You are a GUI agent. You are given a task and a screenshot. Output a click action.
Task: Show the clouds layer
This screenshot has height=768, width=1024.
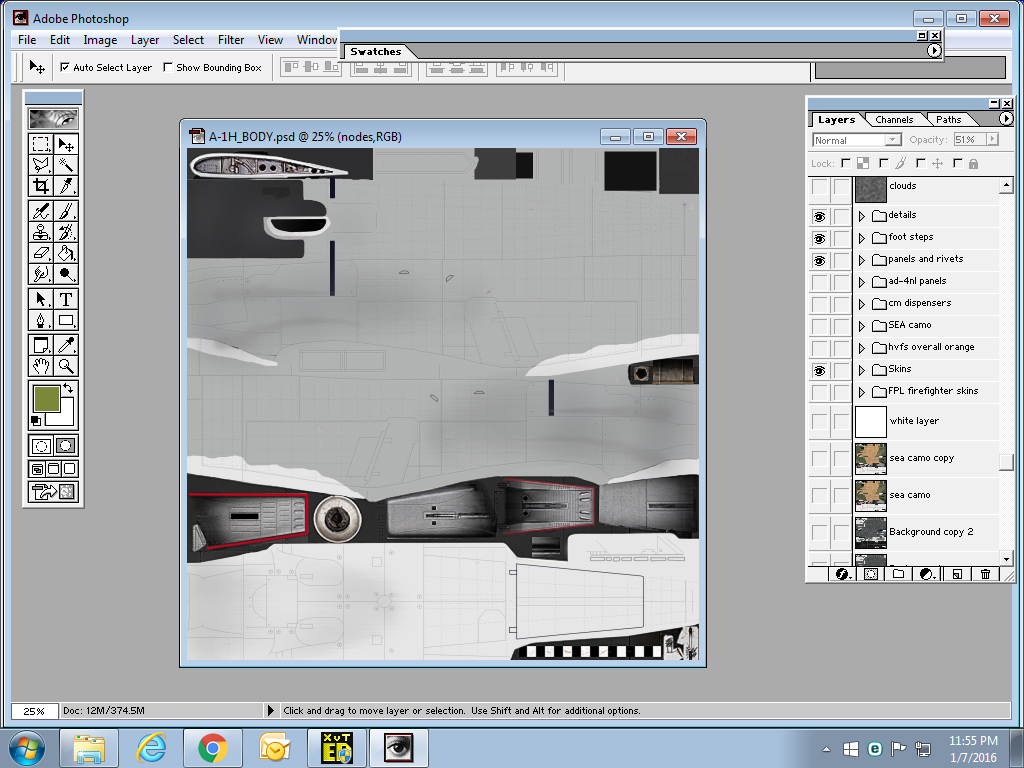click(x=819, y=187)
